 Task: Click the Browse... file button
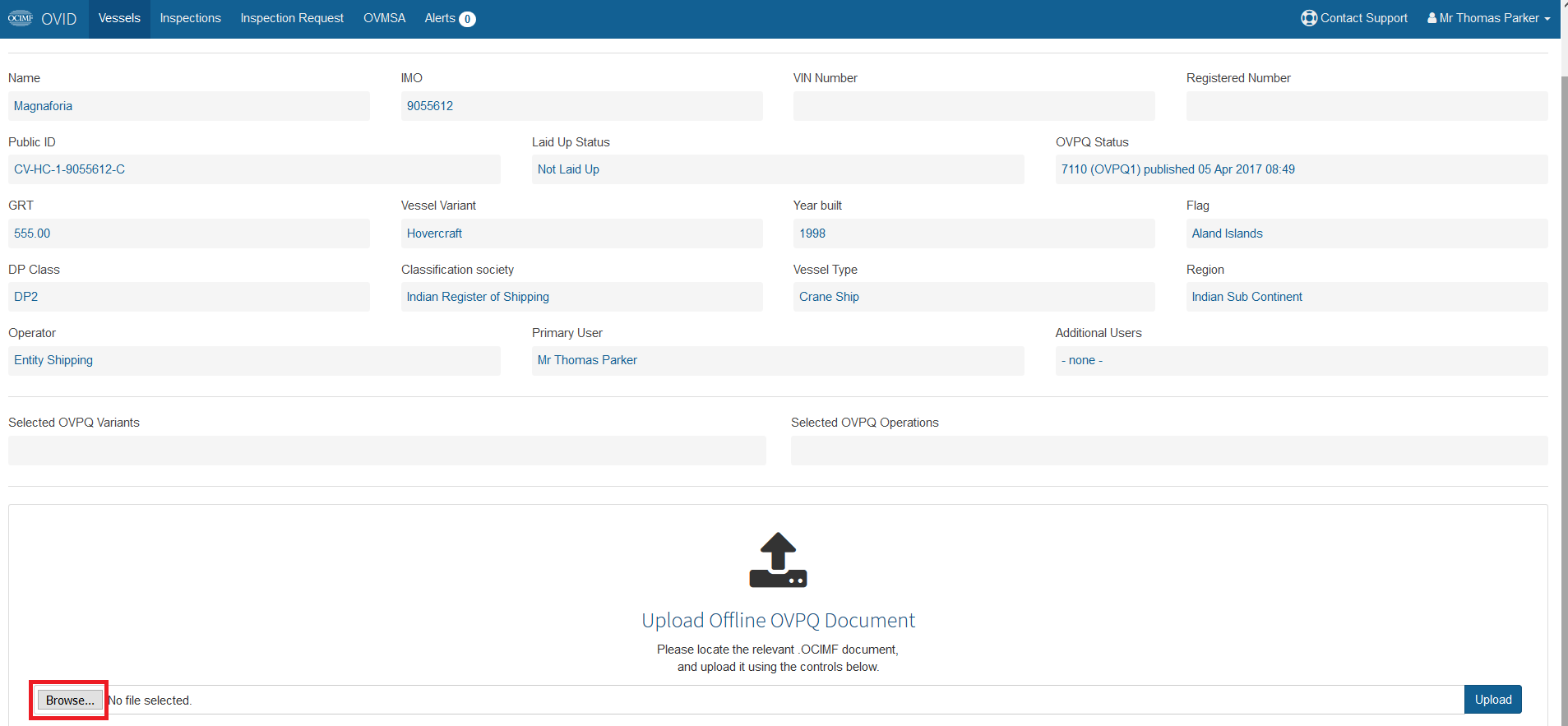pyautogui.click(x=70, y=701)
